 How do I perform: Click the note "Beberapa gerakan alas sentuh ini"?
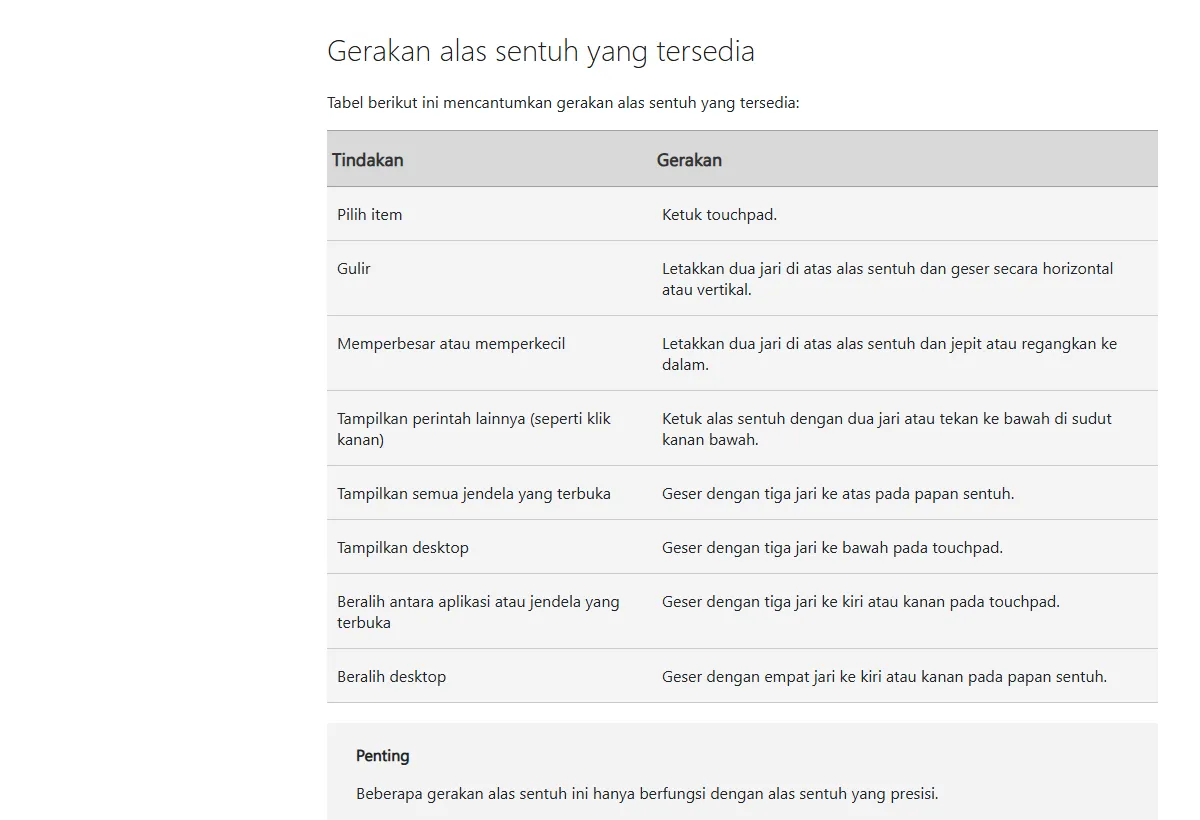pos(647,794)
